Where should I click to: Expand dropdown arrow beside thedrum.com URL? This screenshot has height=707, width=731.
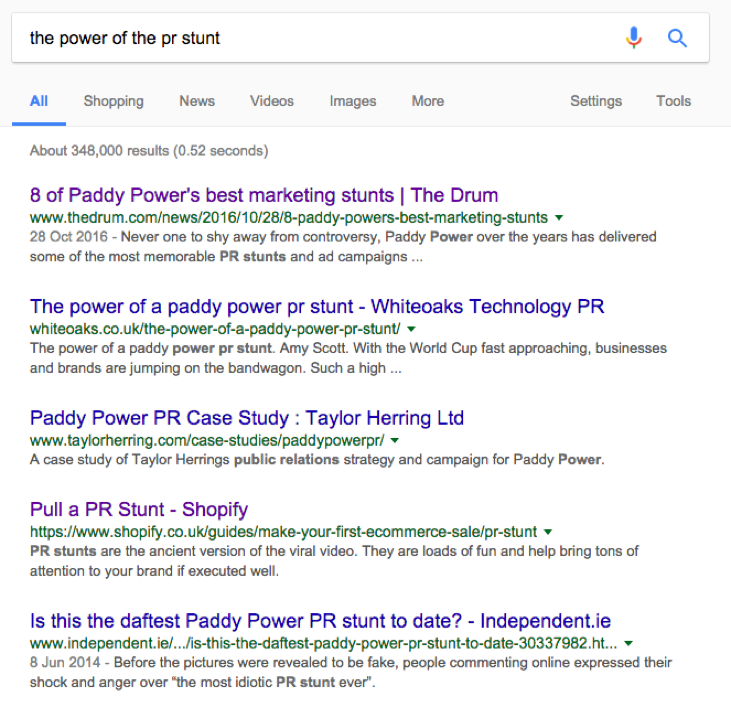(559, 217)
